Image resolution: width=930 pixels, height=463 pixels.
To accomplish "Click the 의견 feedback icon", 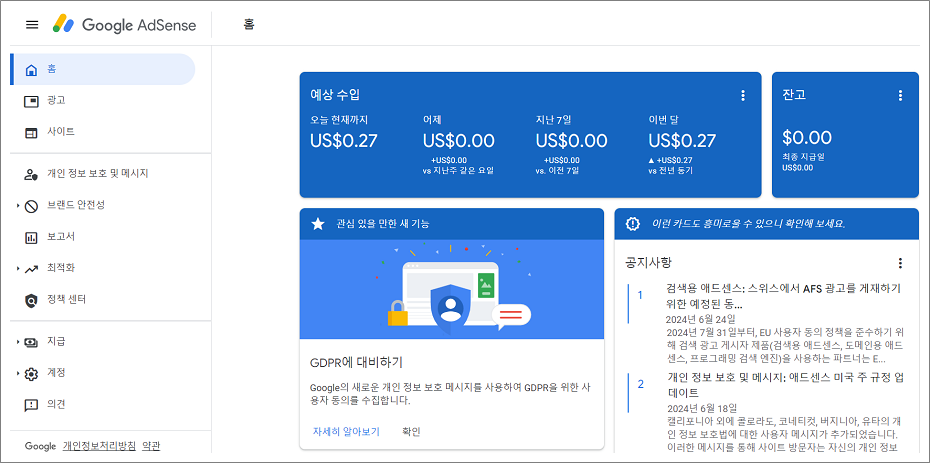I will tap(31, 405).
